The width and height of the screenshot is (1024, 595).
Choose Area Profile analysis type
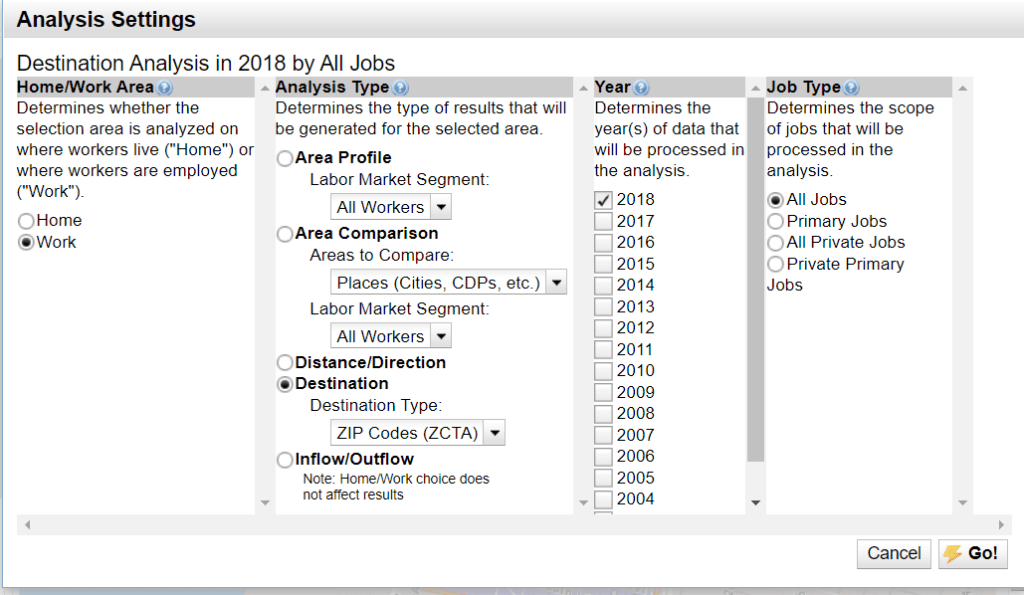[x=286, y=158]
